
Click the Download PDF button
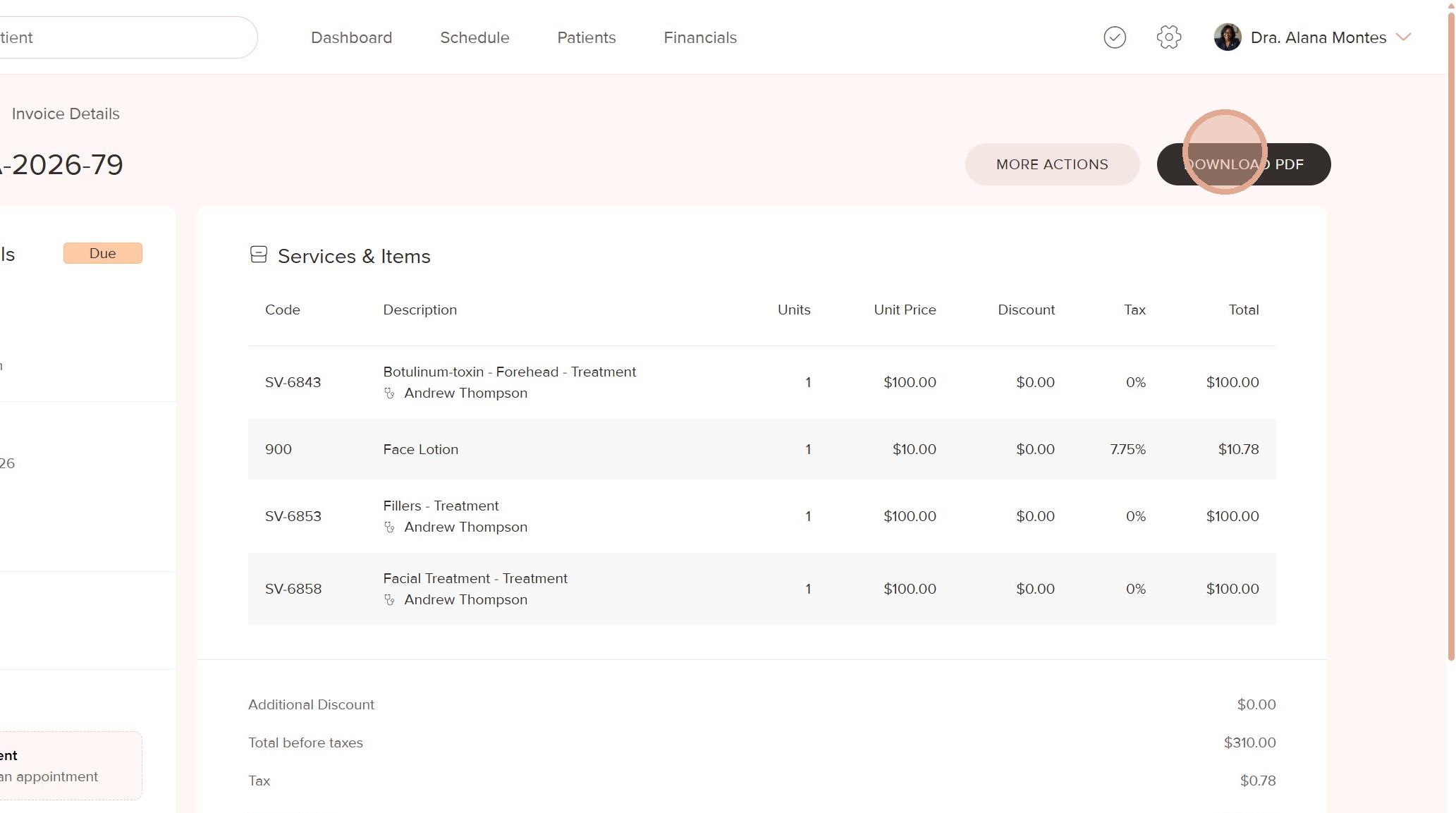pyautogui.click(x=1243, y=164)
